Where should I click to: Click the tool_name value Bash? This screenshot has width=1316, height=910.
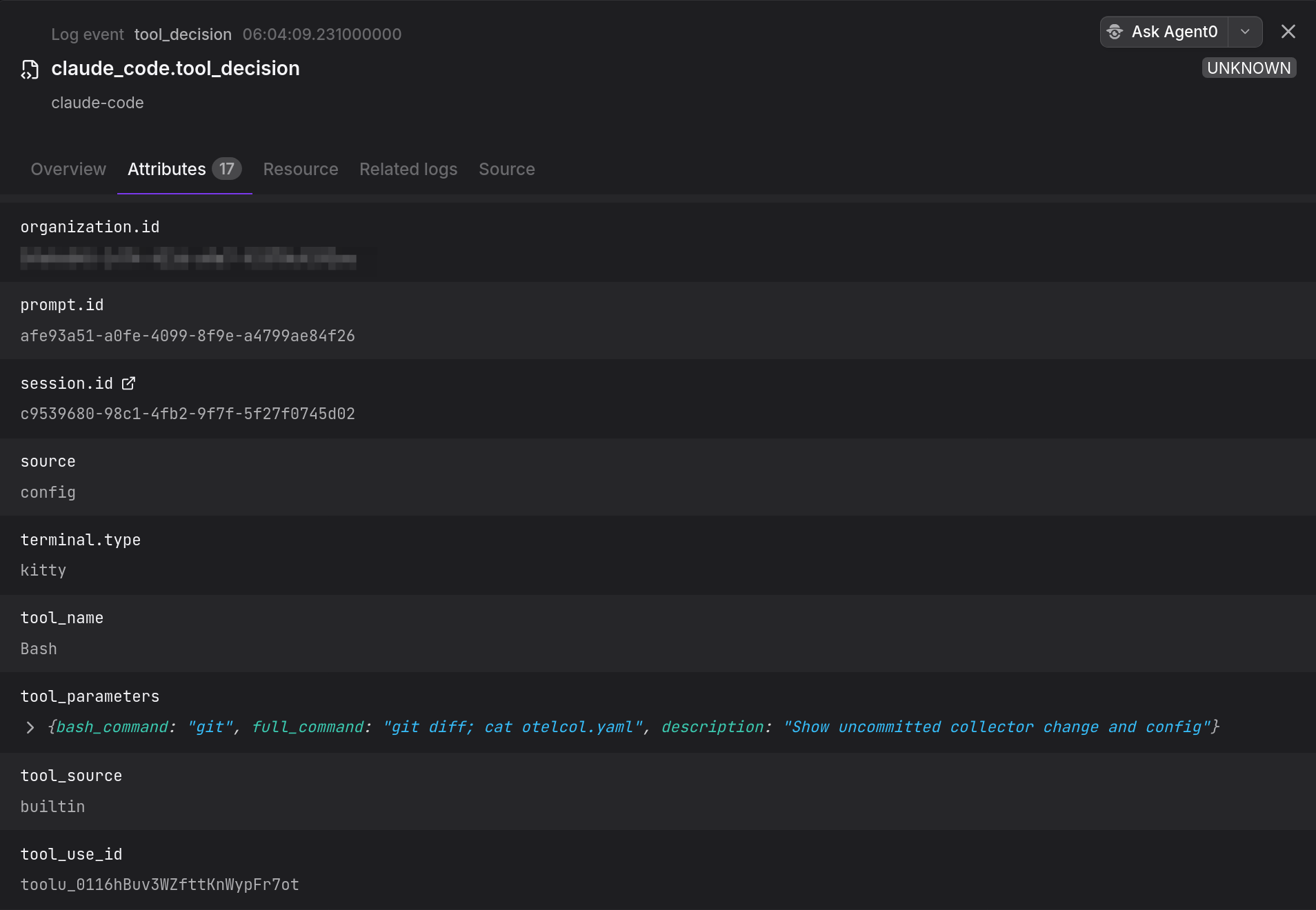tap(39, 649)
